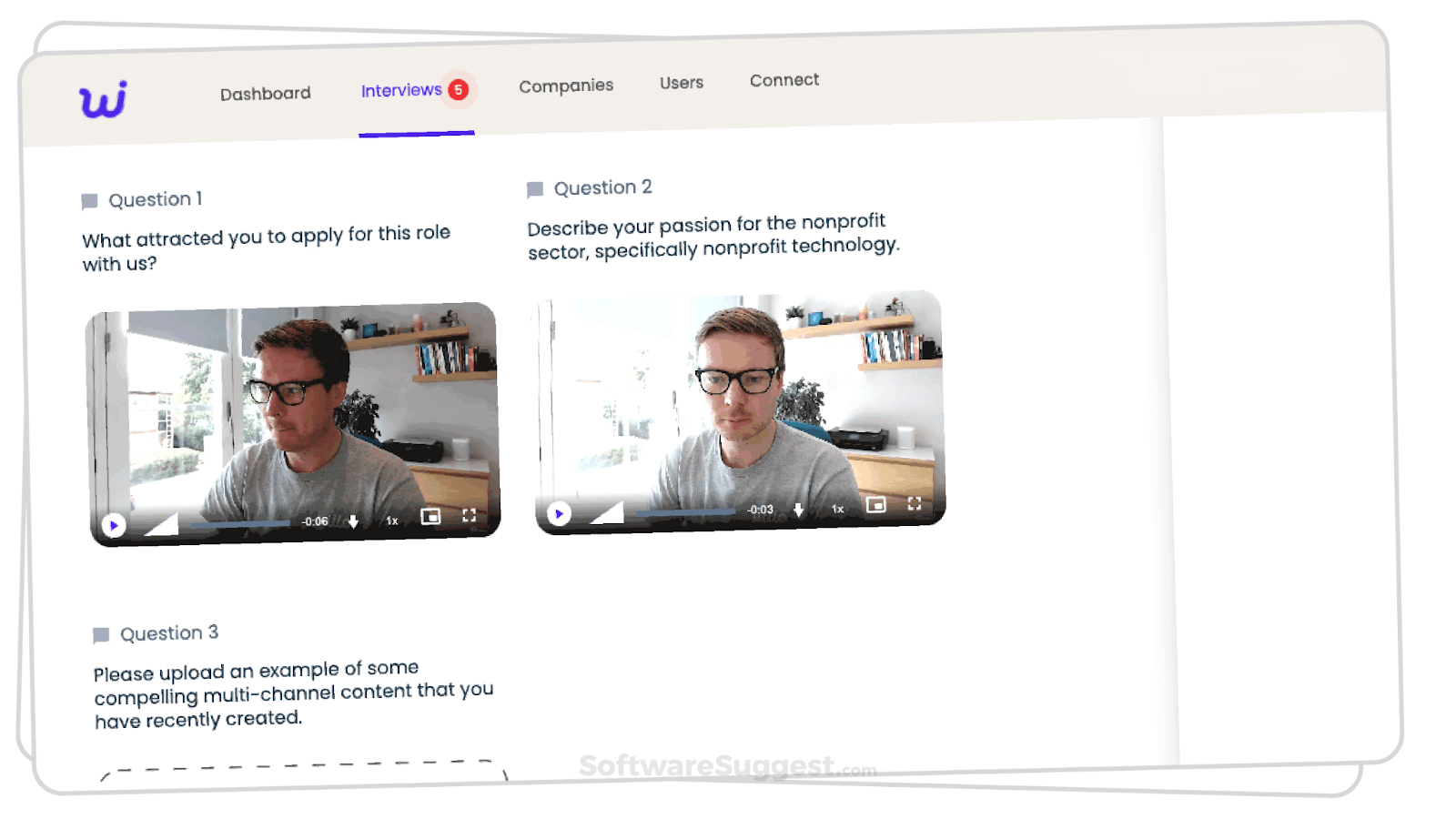Navigate to the Users section
1456x819 pixels.
(x=681, y=83)
